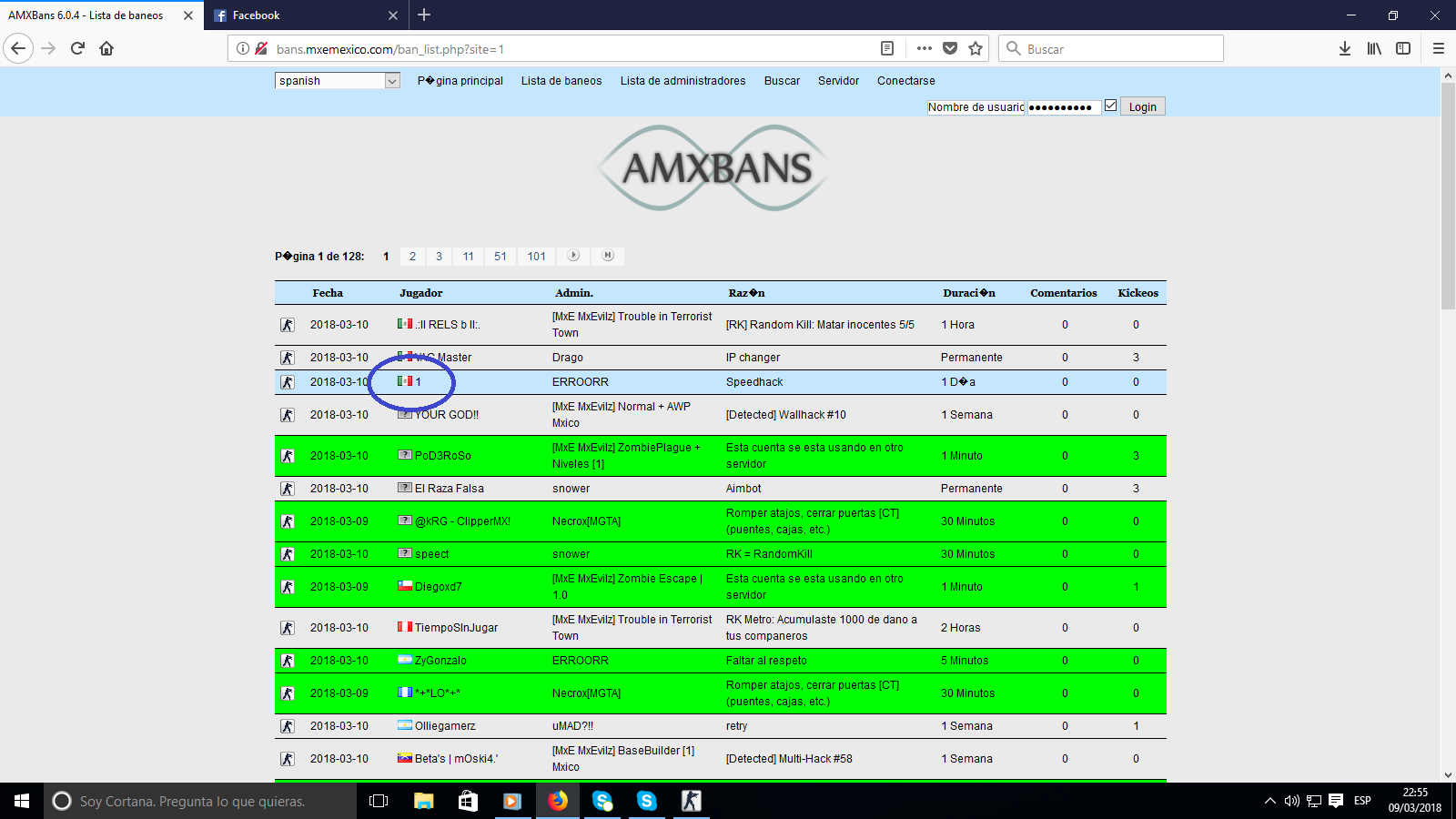This screenshot has height=819, width=1456.
Task: Click reason text IP changer
Action: [x=753, y=358]
